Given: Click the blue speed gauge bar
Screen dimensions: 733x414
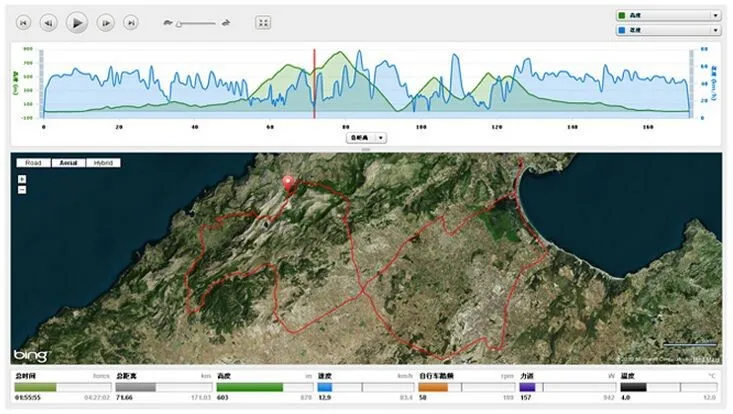Looking at the screenshot, I should 366,387.
